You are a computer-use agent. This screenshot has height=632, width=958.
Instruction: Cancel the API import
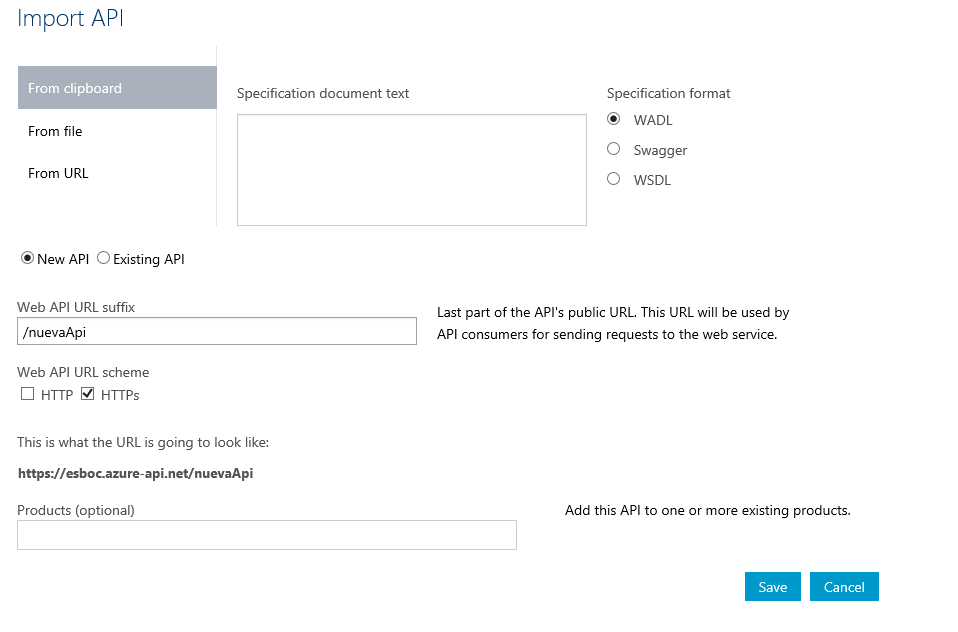tap(844, 587)
